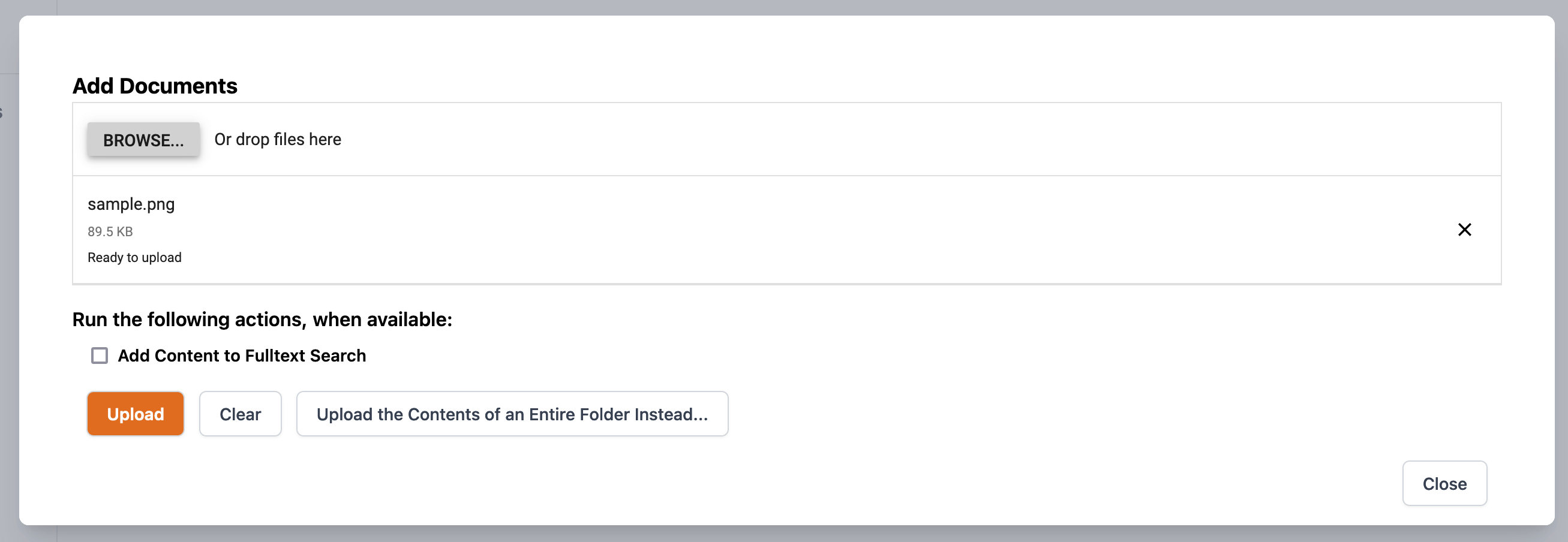Click the Run the following actions heading
This screenshot has width=1568, height=542.
click(x=262, y=320)
